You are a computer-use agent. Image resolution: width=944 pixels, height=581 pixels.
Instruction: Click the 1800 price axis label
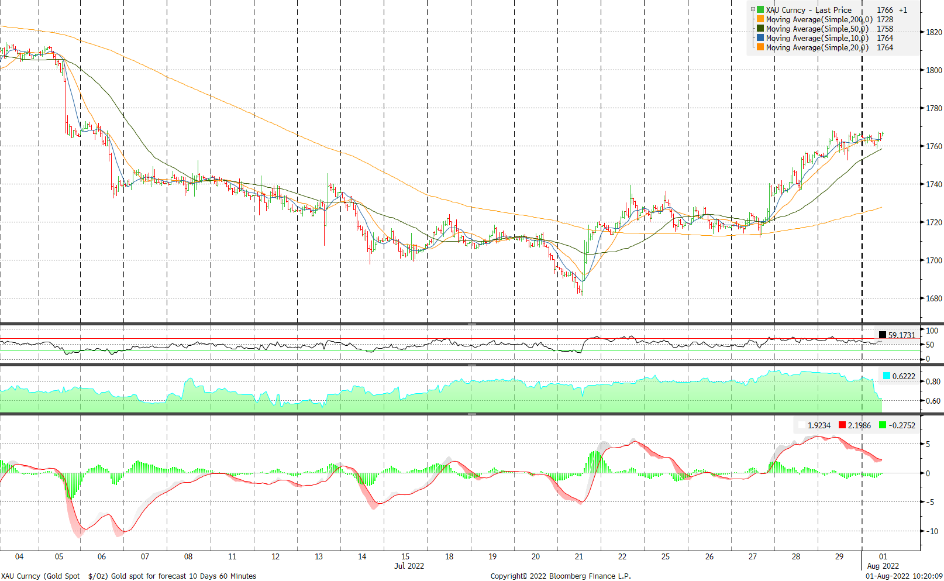click(x=934, y=70)
